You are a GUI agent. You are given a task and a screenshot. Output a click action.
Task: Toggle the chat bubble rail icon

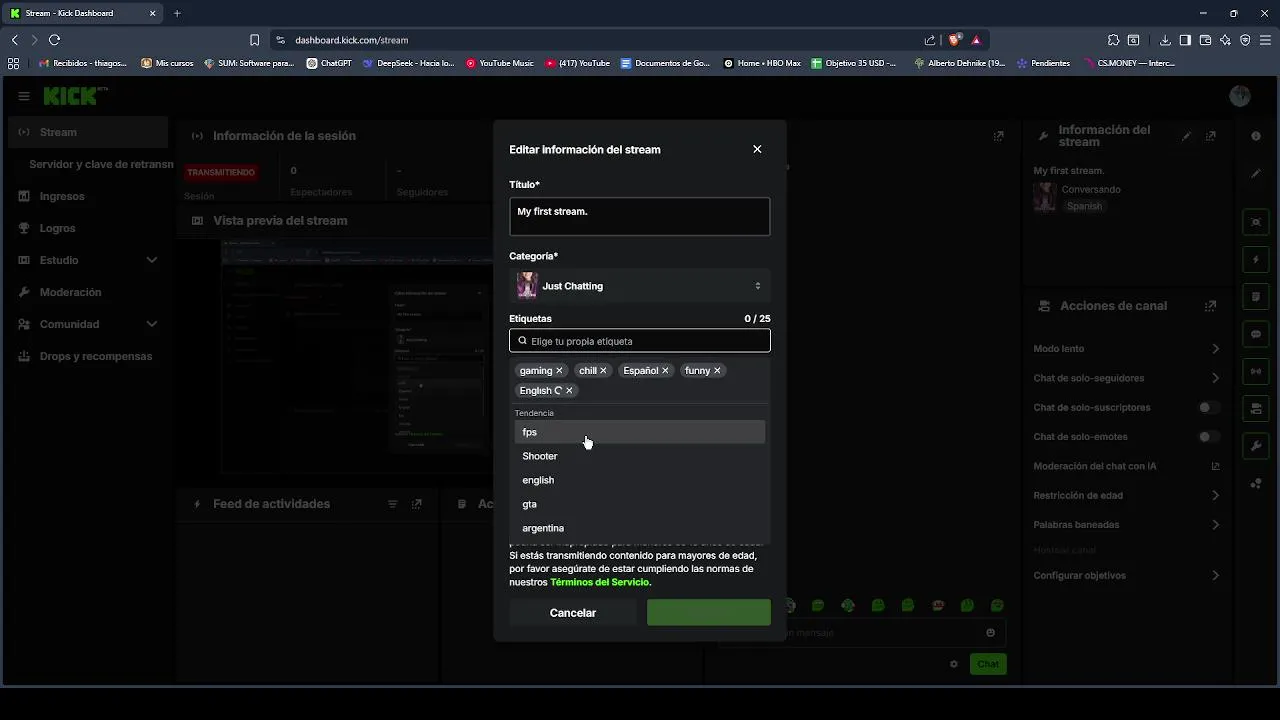tap(1256, 334)
